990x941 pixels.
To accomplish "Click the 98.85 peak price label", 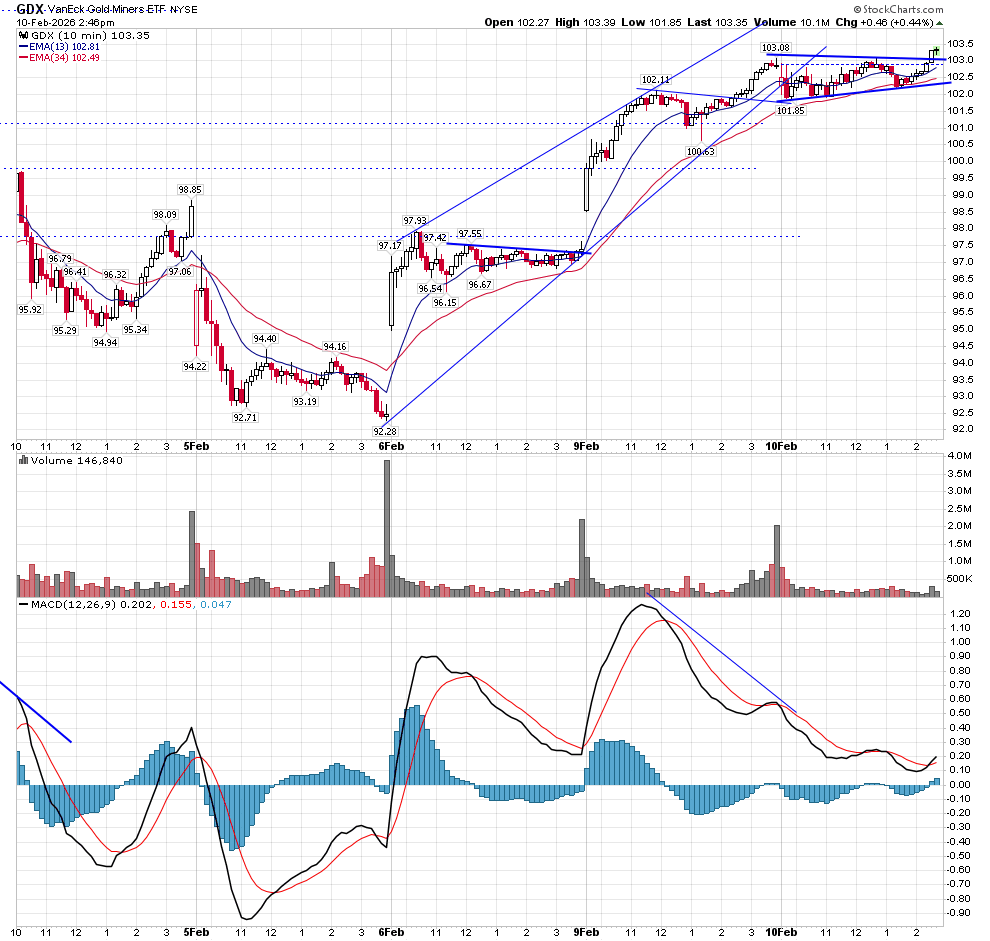I will point(190,190).
